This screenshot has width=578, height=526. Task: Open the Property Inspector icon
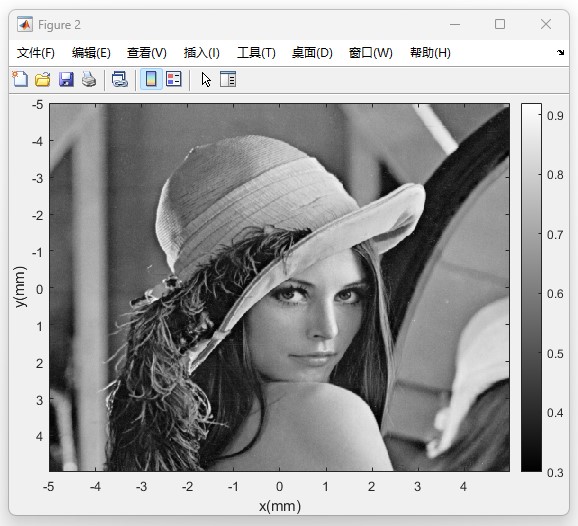click(x=228, y=79)
